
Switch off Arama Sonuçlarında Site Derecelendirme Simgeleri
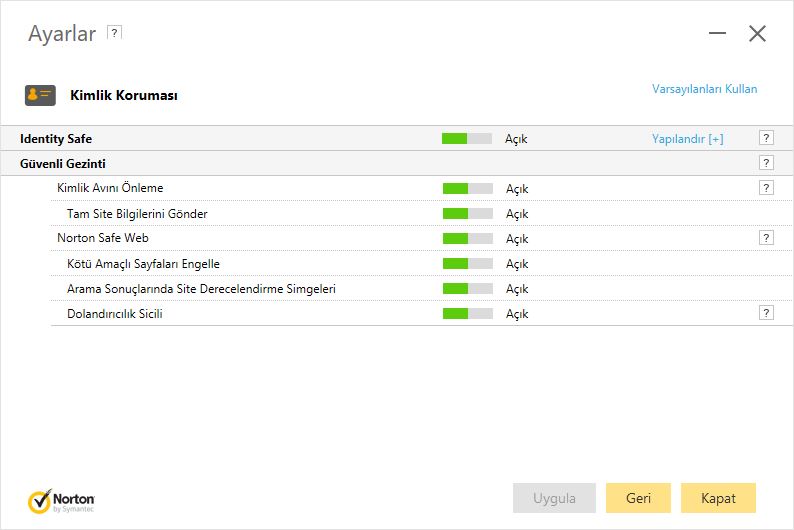tap(467, 289)
